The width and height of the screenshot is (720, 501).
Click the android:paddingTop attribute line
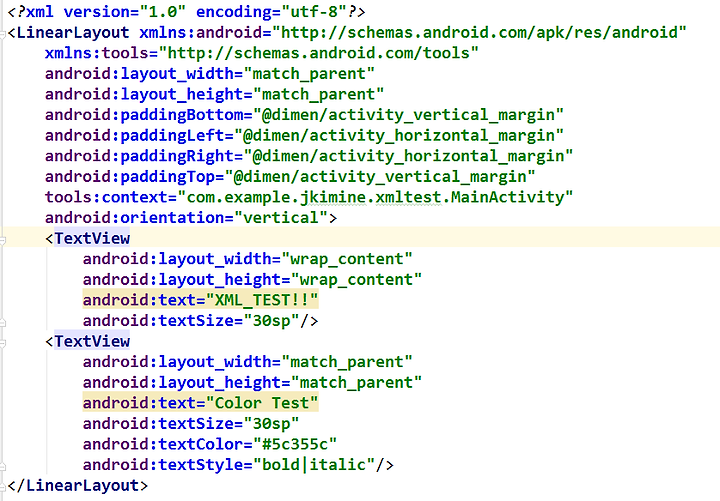pyautogui.click(x=290, y=177)
